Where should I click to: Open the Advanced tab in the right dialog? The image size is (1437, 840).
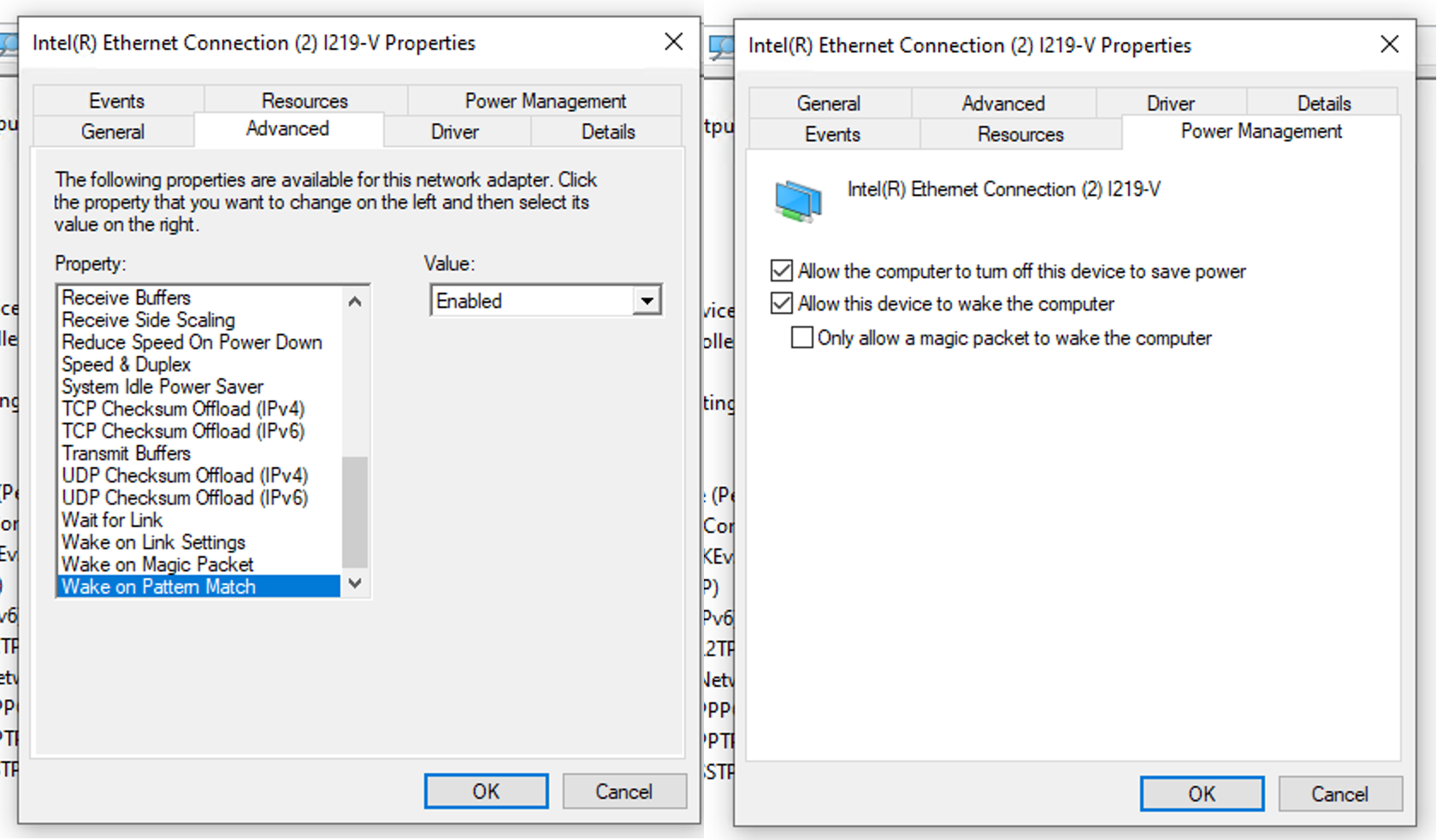pyautogui.click(x=1002, y=103)
